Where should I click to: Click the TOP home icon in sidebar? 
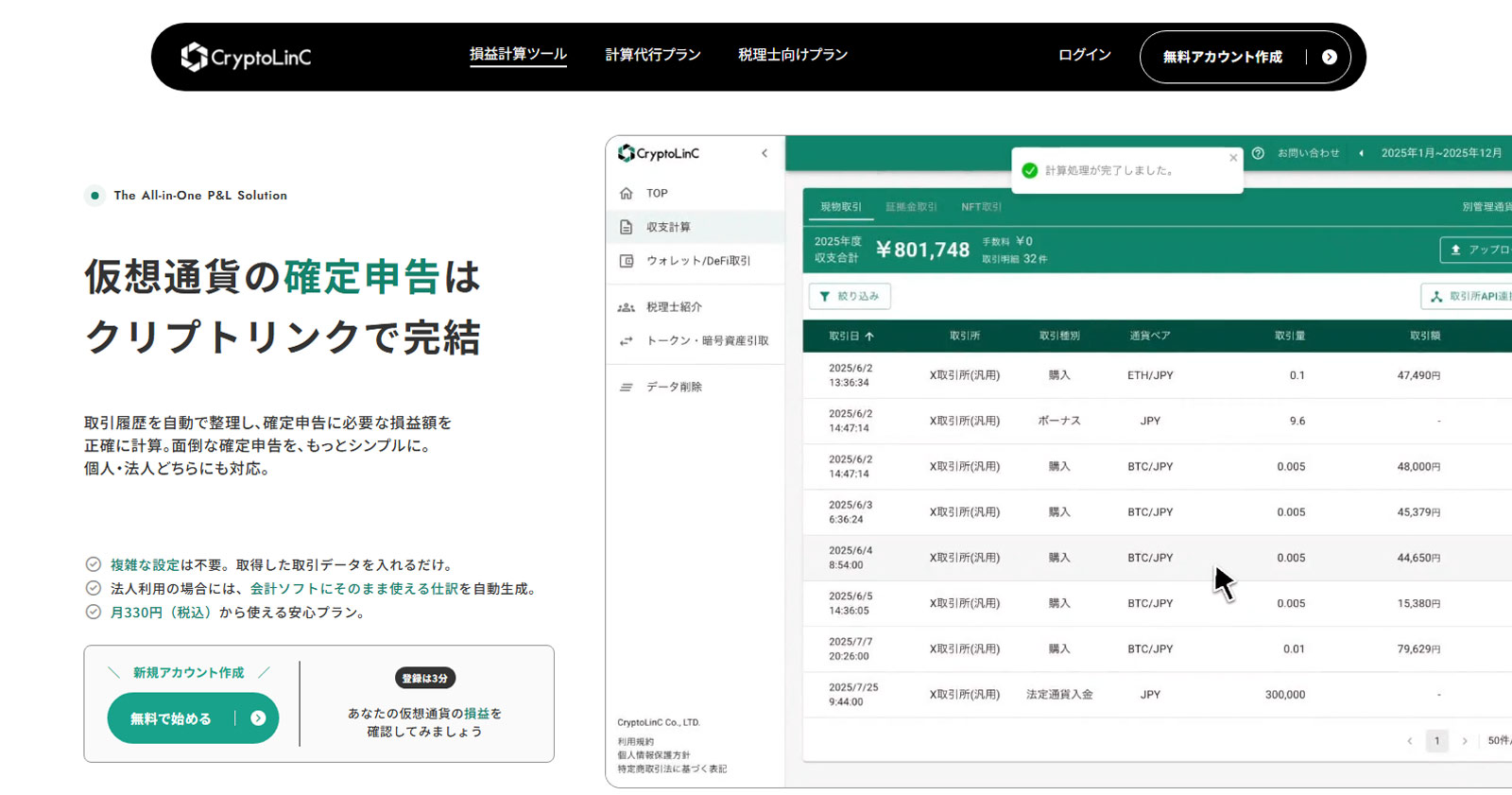click(x=626, y=193)
